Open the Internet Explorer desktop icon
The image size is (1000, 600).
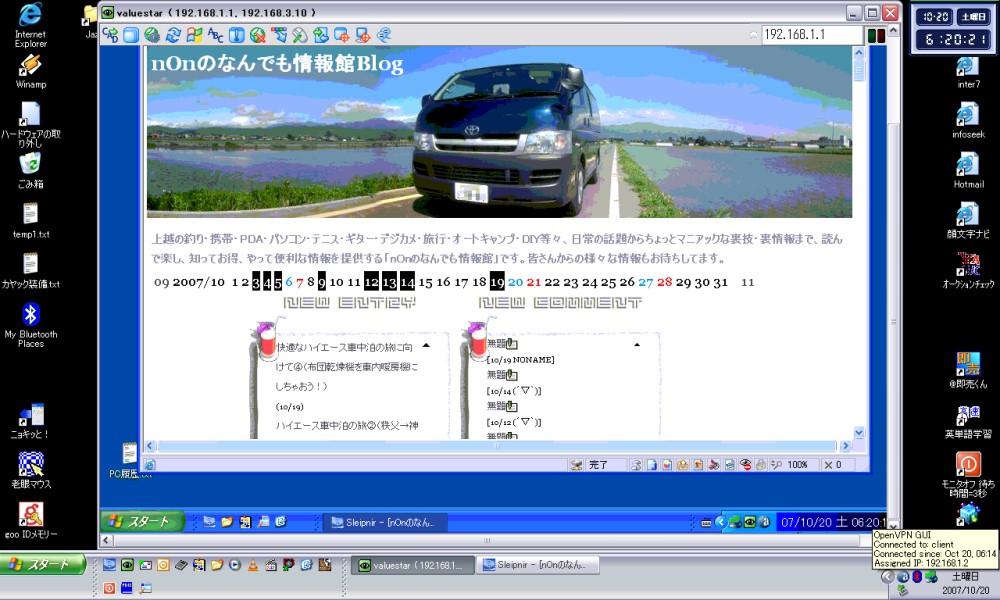(31, 24)
